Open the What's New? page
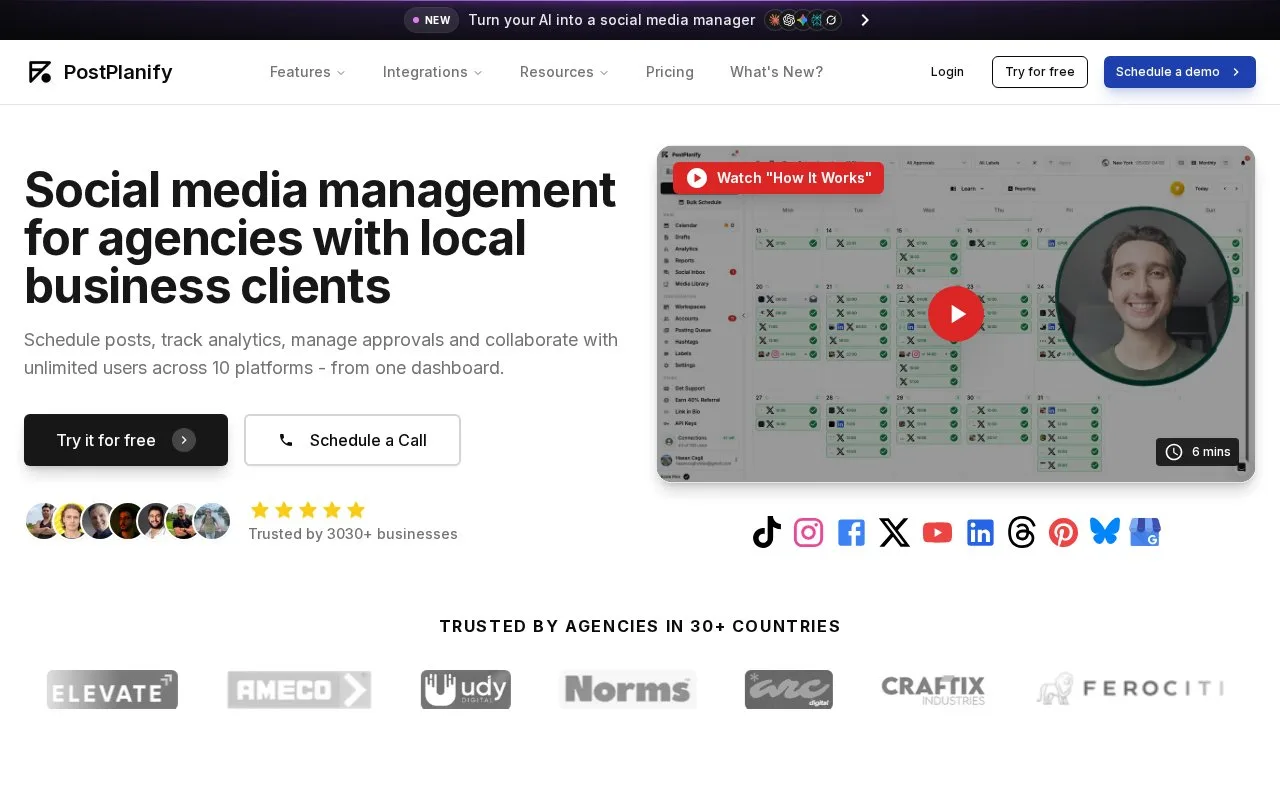Screen dimensions: 1280x800 [x=777, y=72]
